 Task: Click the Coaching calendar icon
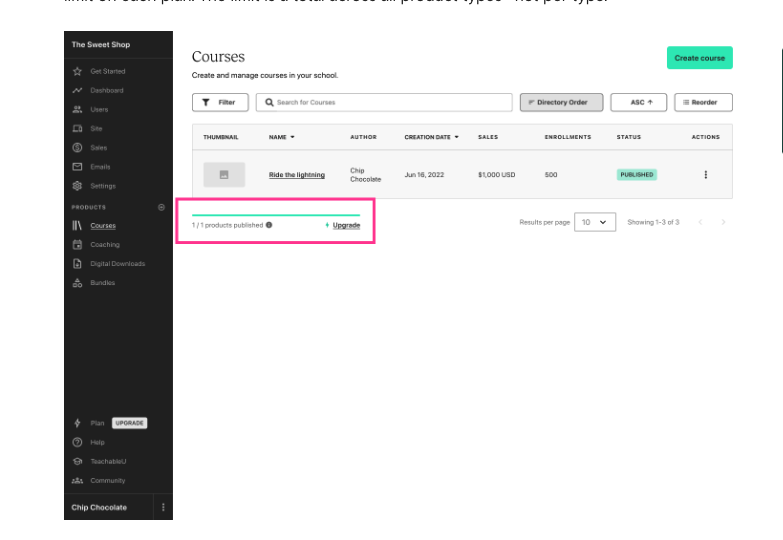coord(77,245)
